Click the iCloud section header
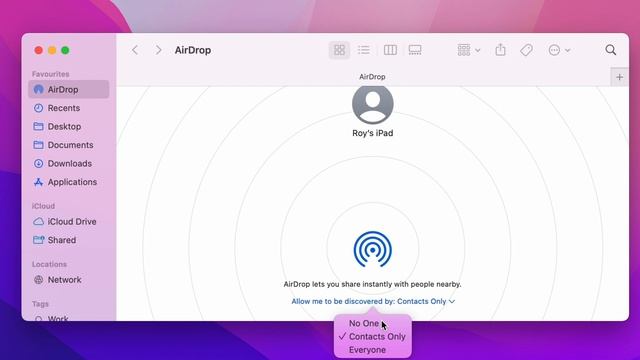The image size is (640, 360). click(43, 206)
